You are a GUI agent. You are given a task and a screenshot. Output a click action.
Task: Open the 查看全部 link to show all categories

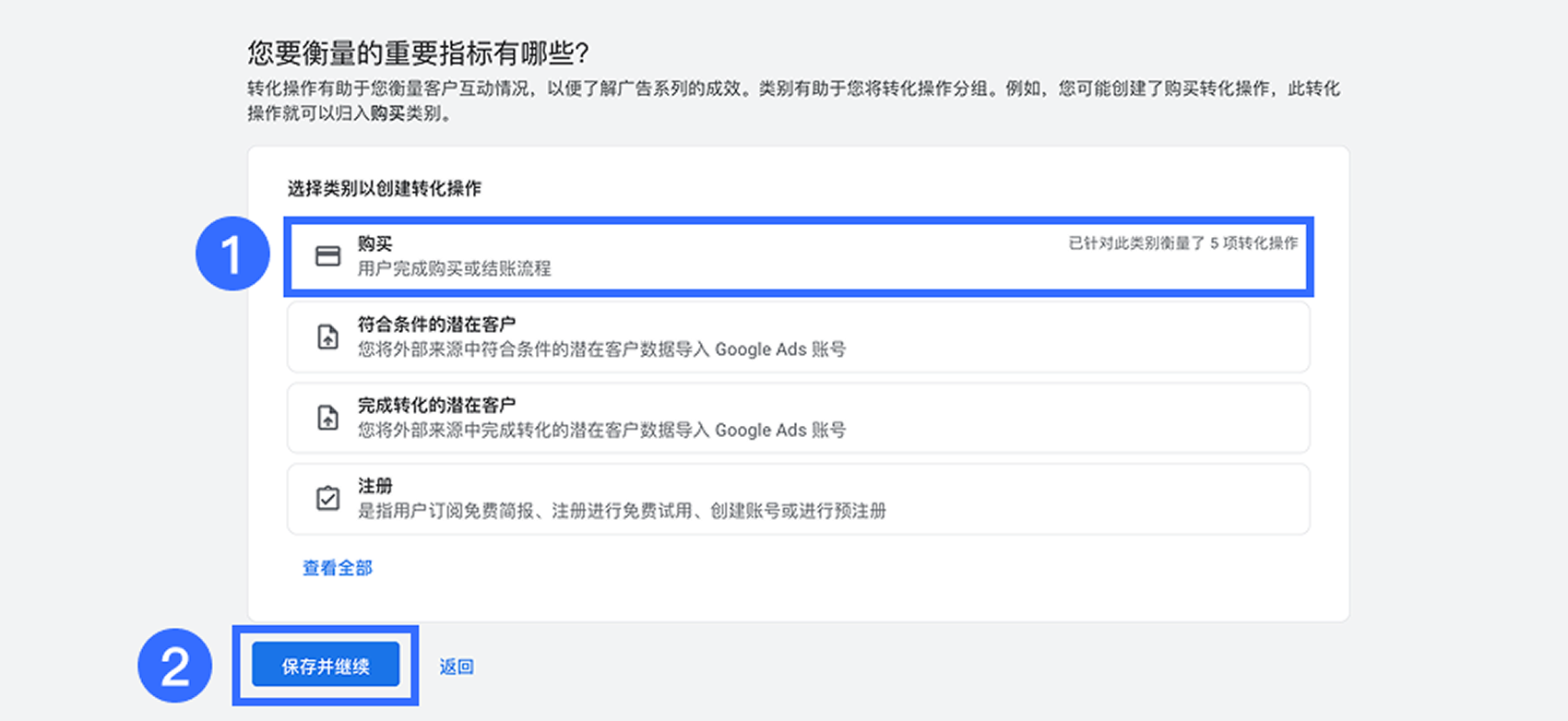(338, 568)
